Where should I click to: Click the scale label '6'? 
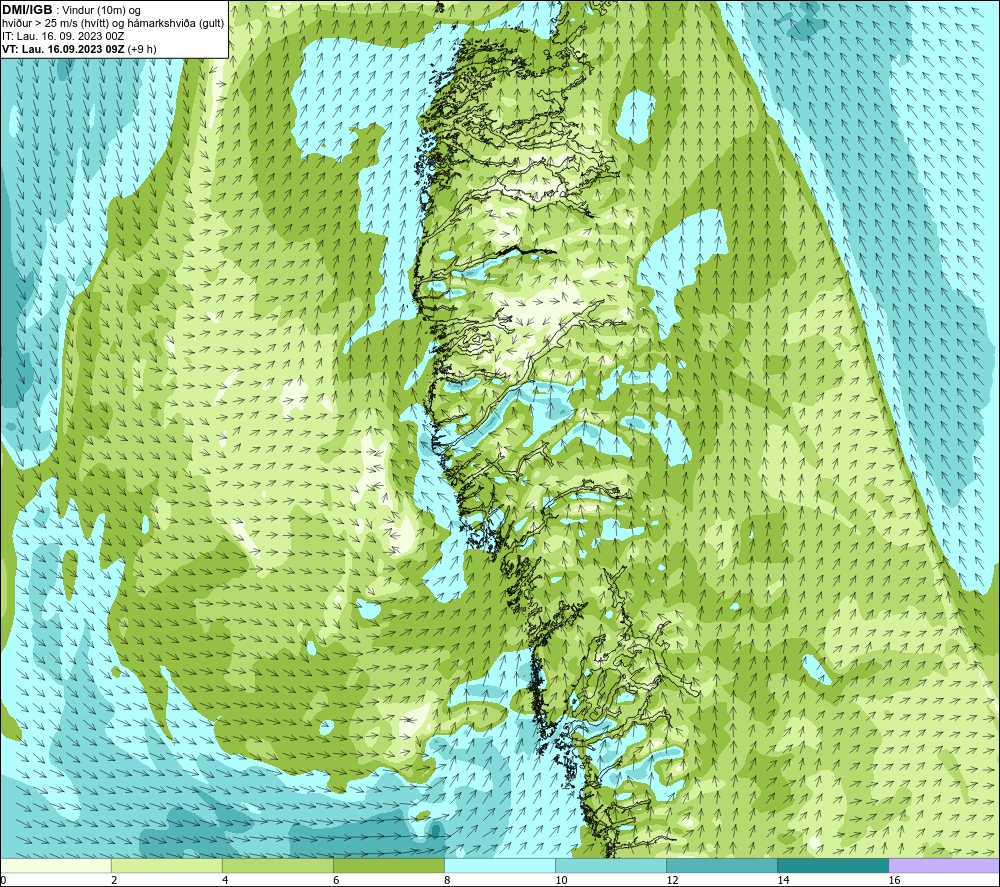336,881
